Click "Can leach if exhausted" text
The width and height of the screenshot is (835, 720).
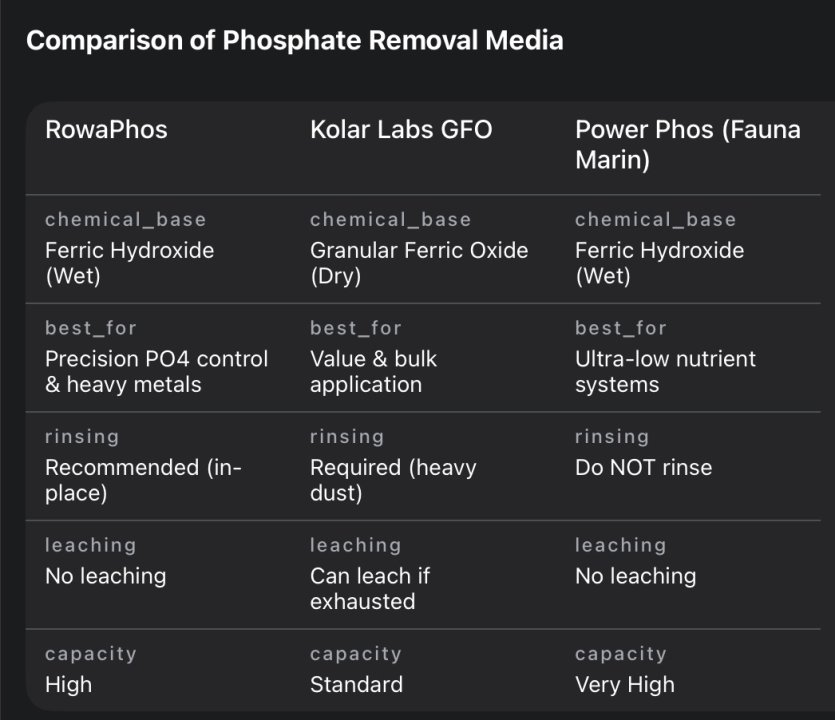point(369,588)
